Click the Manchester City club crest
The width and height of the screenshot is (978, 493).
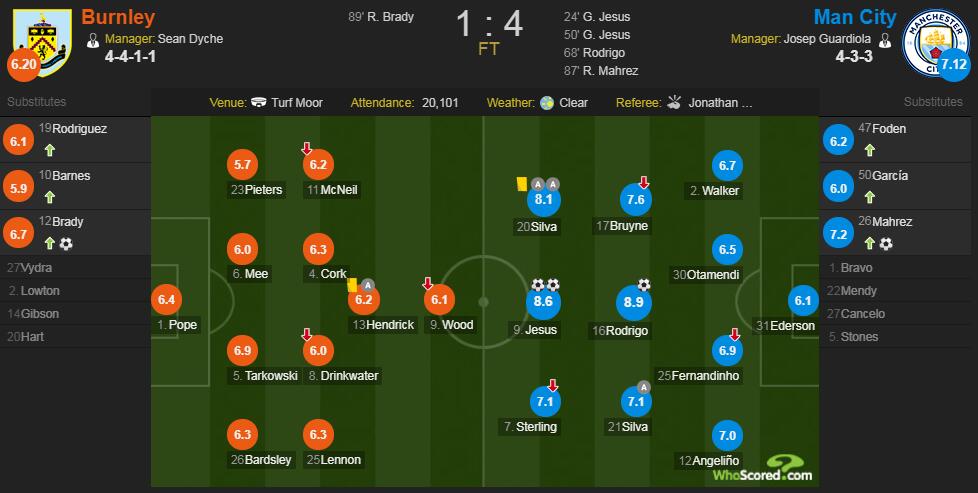tap(934, 42)
